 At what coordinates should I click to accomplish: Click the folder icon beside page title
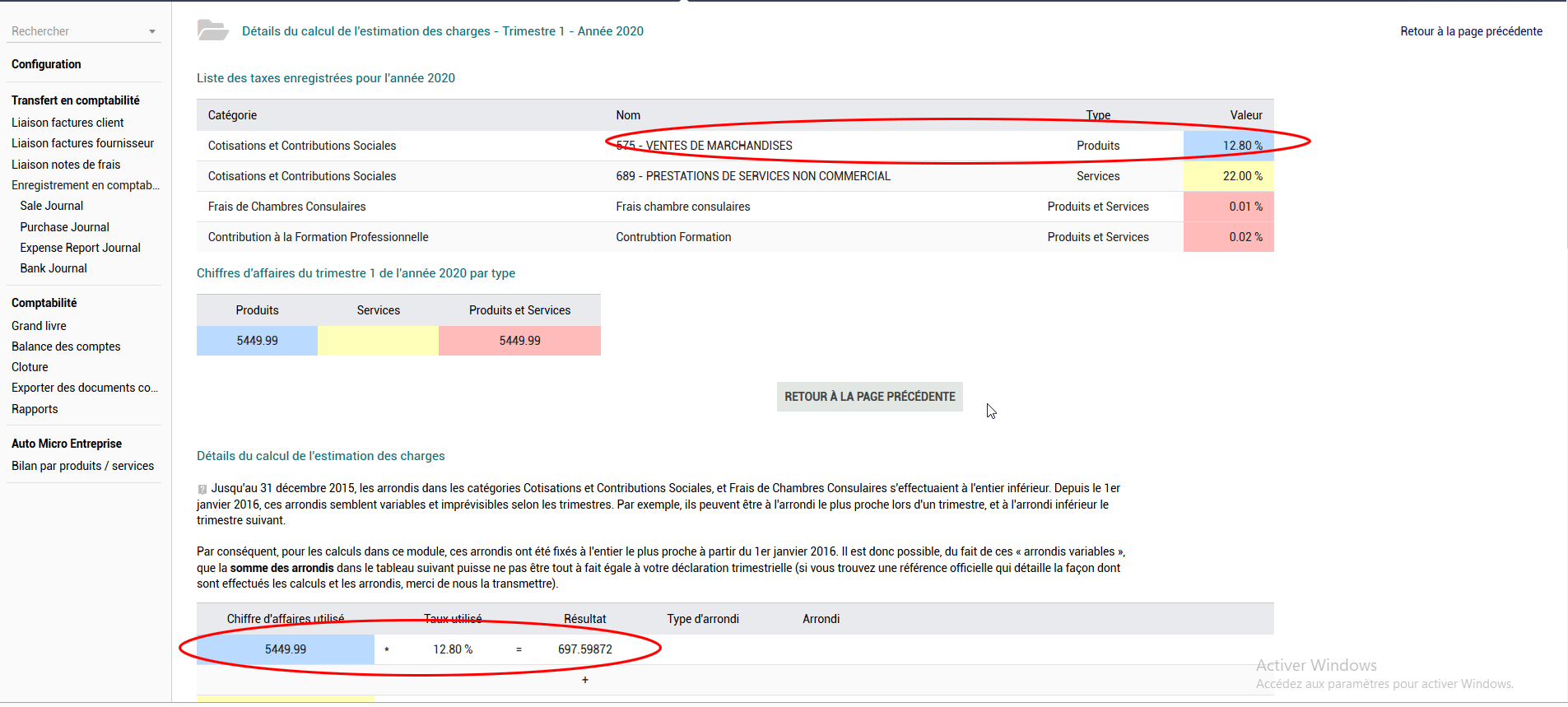tap(212, 30)
